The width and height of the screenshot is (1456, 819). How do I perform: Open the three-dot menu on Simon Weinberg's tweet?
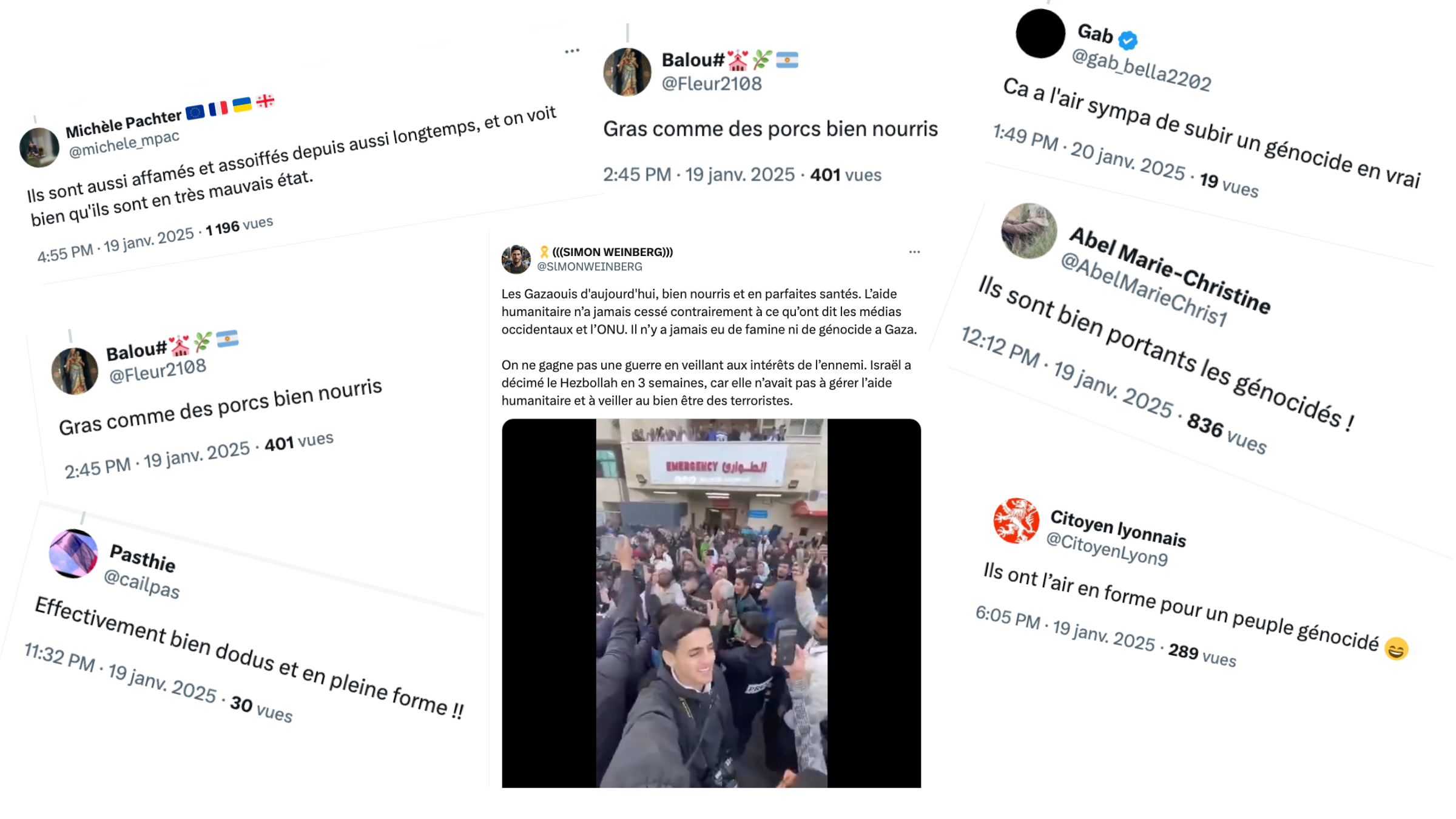pos(914,252)
